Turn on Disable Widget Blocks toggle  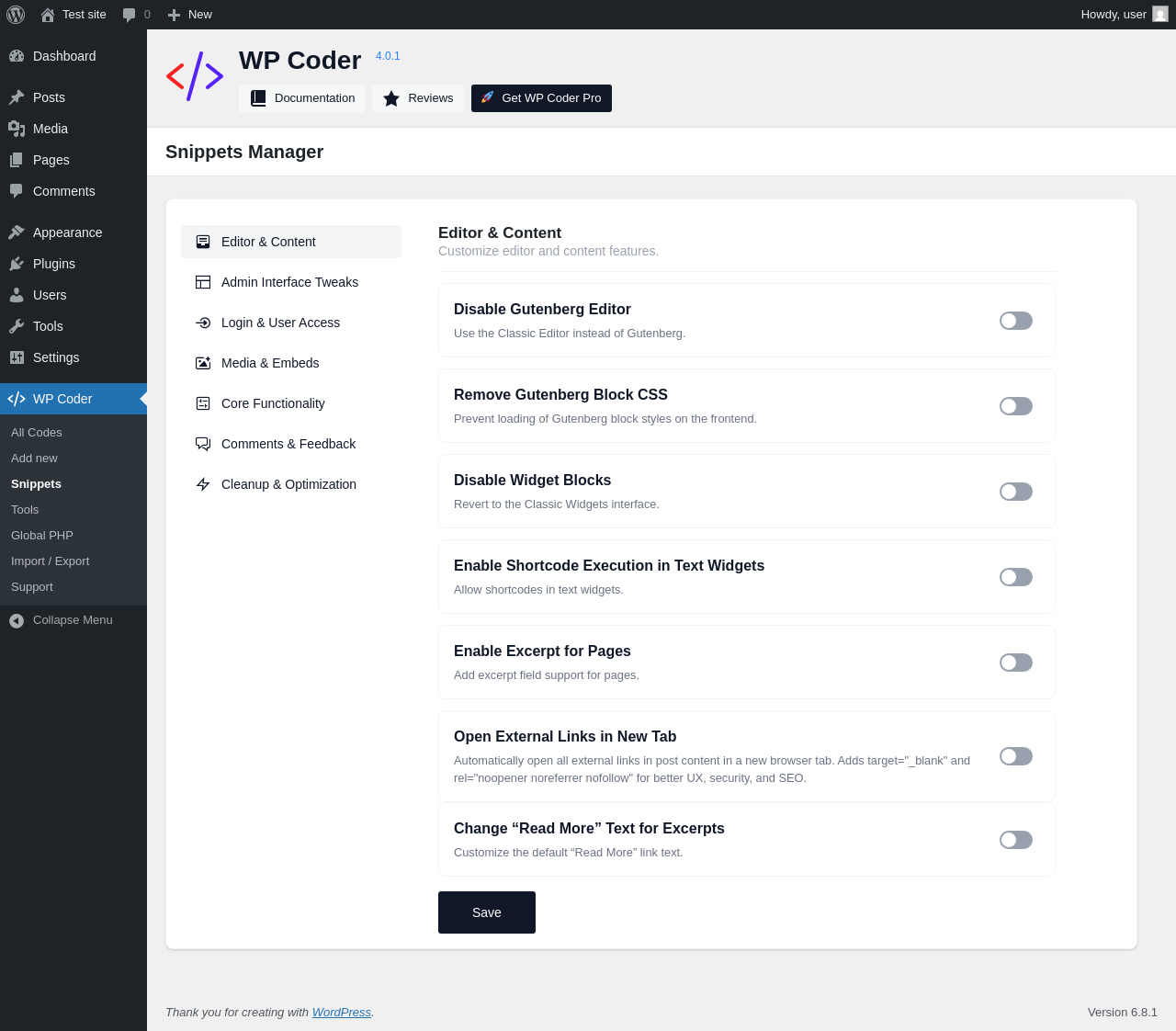[x=1016, y=492]
